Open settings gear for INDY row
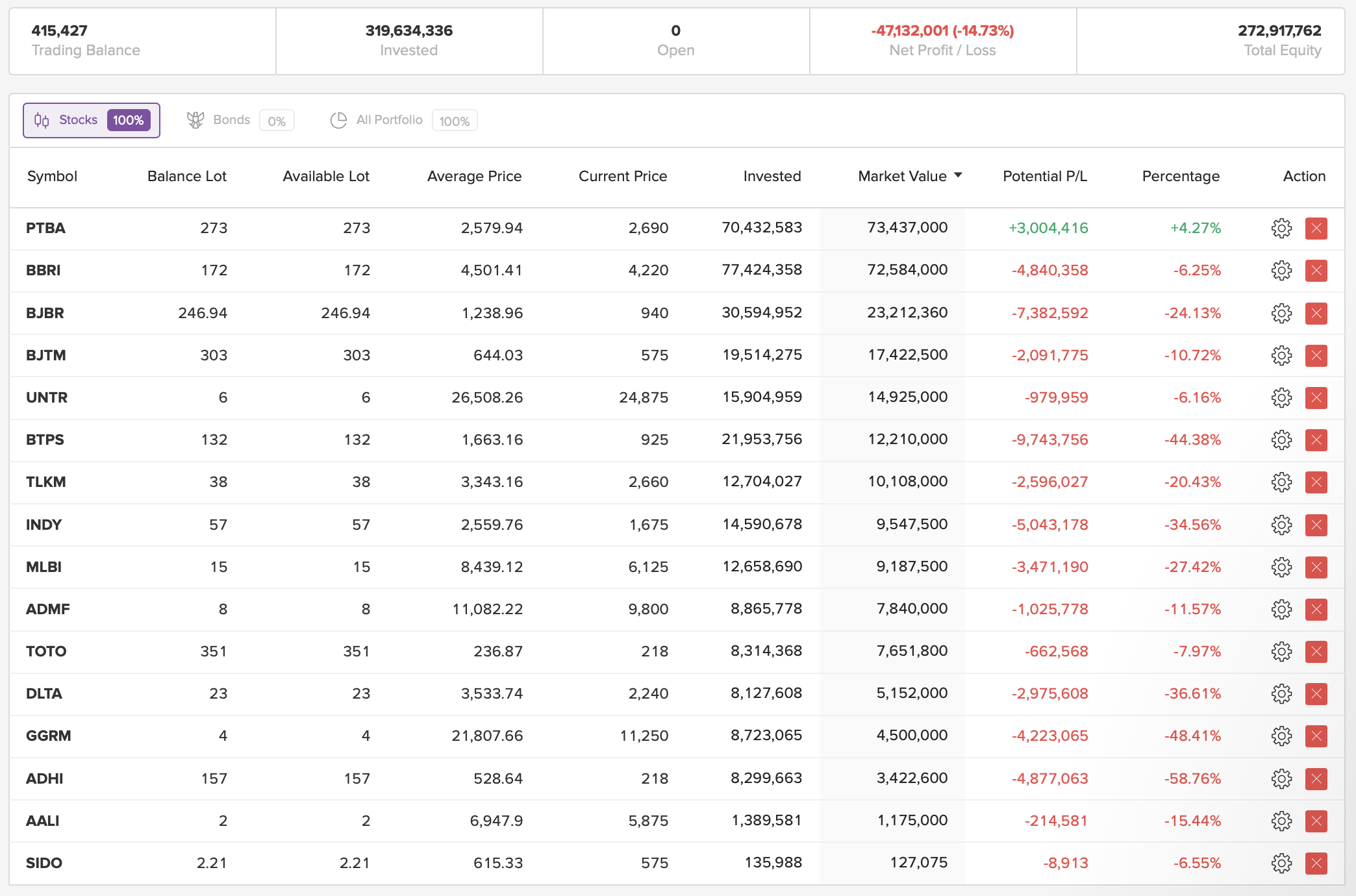The width and height of the screenshot is (1356, 896). (x=1281, y=525)
